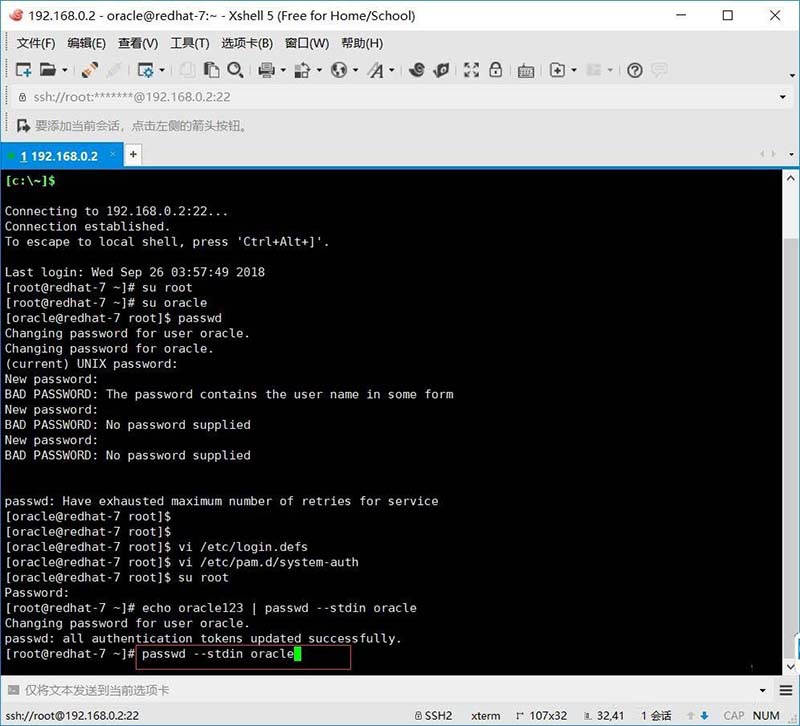800x726 pixels.
Task: Click the Paste icon
Action: click(x=211, y=71)
